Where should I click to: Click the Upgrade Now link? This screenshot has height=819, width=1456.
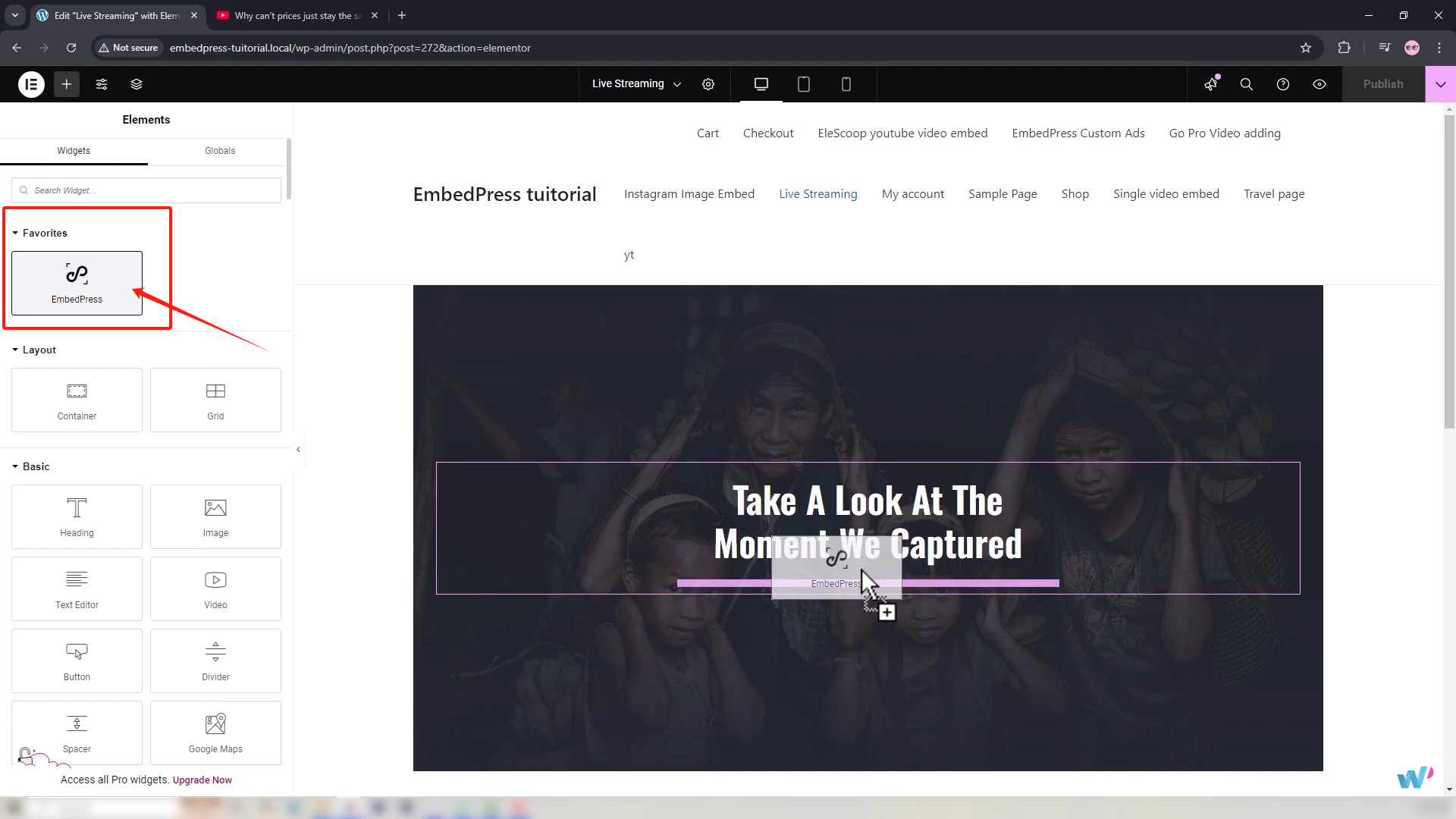click(x=202, y=780)
